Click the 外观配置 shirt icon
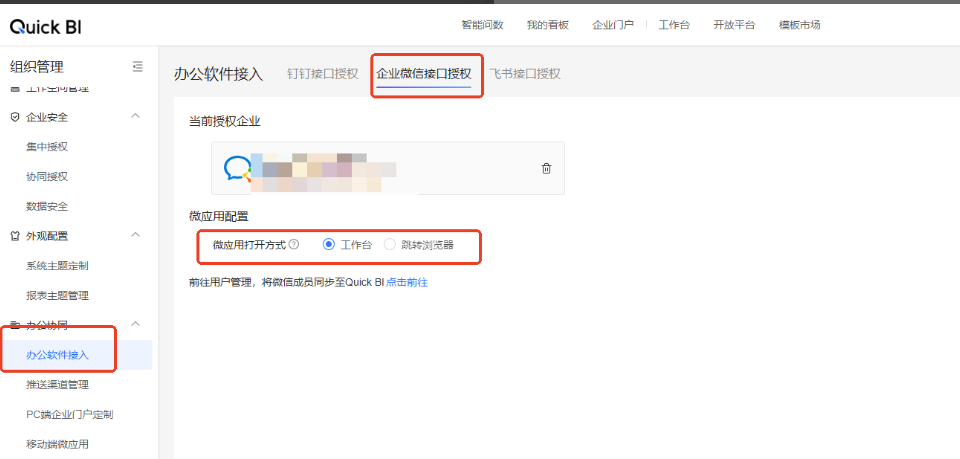This screenshot has height=459, width=960. pyautogui.click(x=14, y=236)
